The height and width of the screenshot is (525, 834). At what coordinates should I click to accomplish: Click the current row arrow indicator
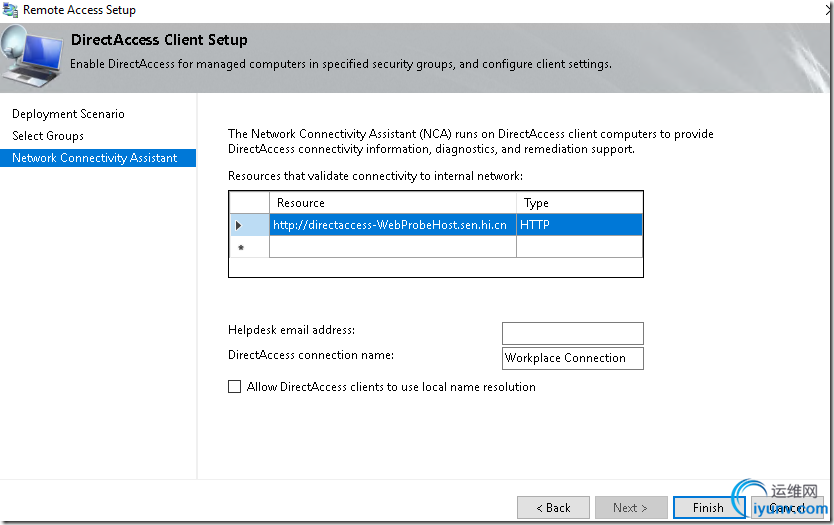coord(239,225)
